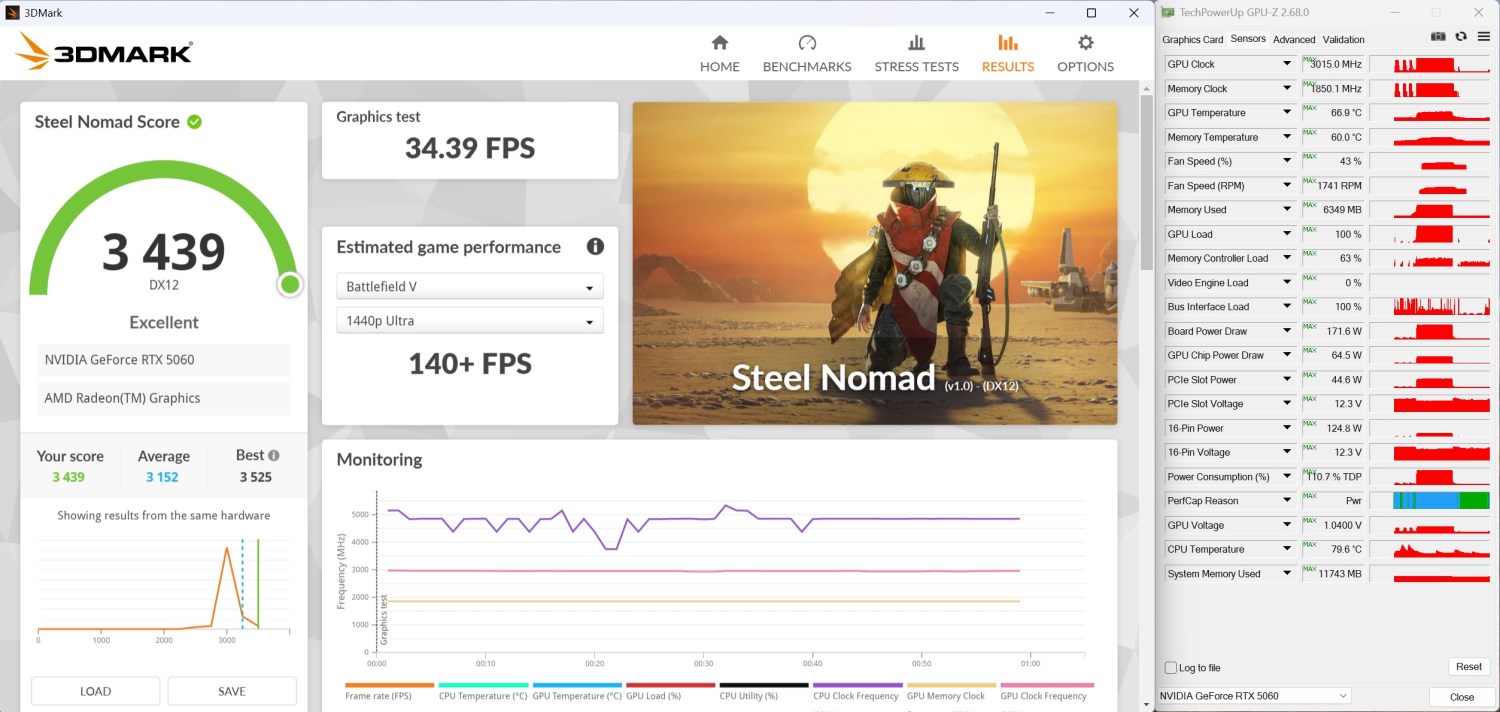Click the score distribution histogram chart

[164, 590]
